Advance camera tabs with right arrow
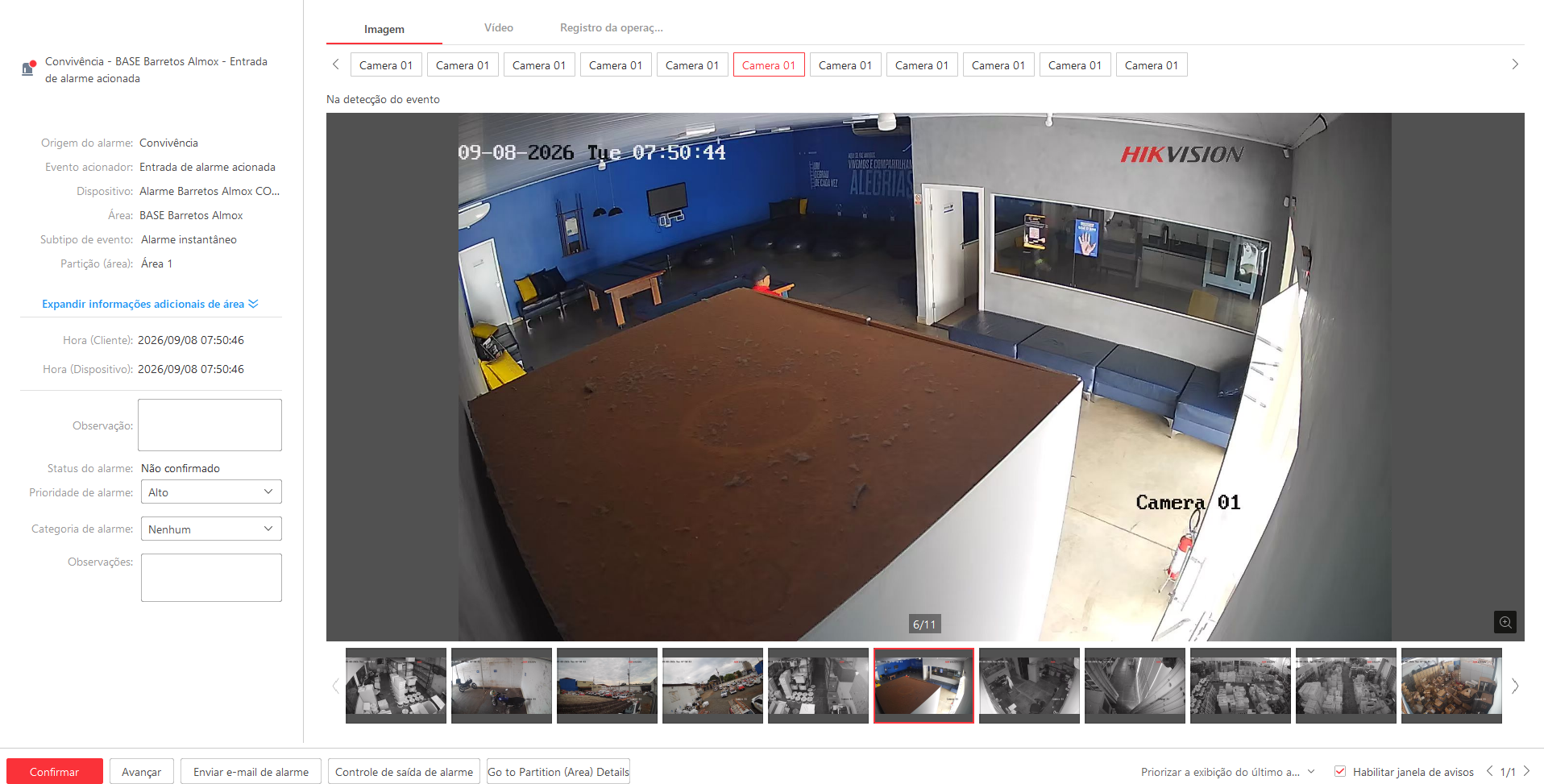Image resolution: width=1544 pixels, height=784 pixels. pos(1515,64)
